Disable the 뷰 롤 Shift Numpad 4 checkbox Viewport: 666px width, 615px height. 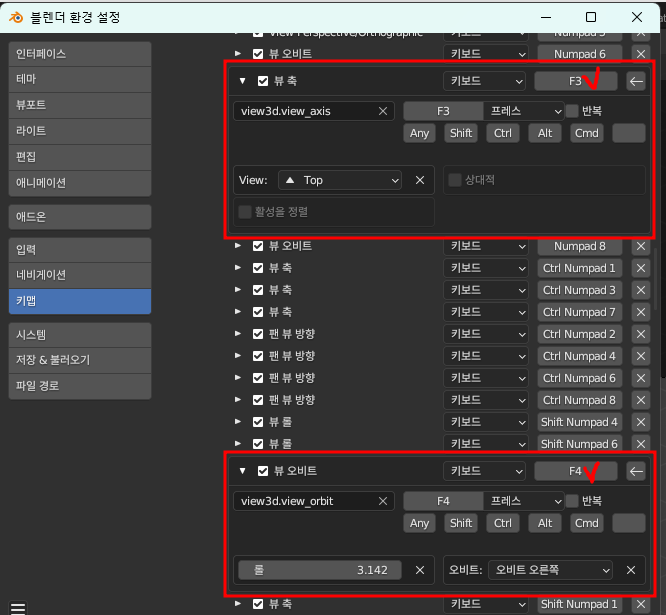coord(258,422)
